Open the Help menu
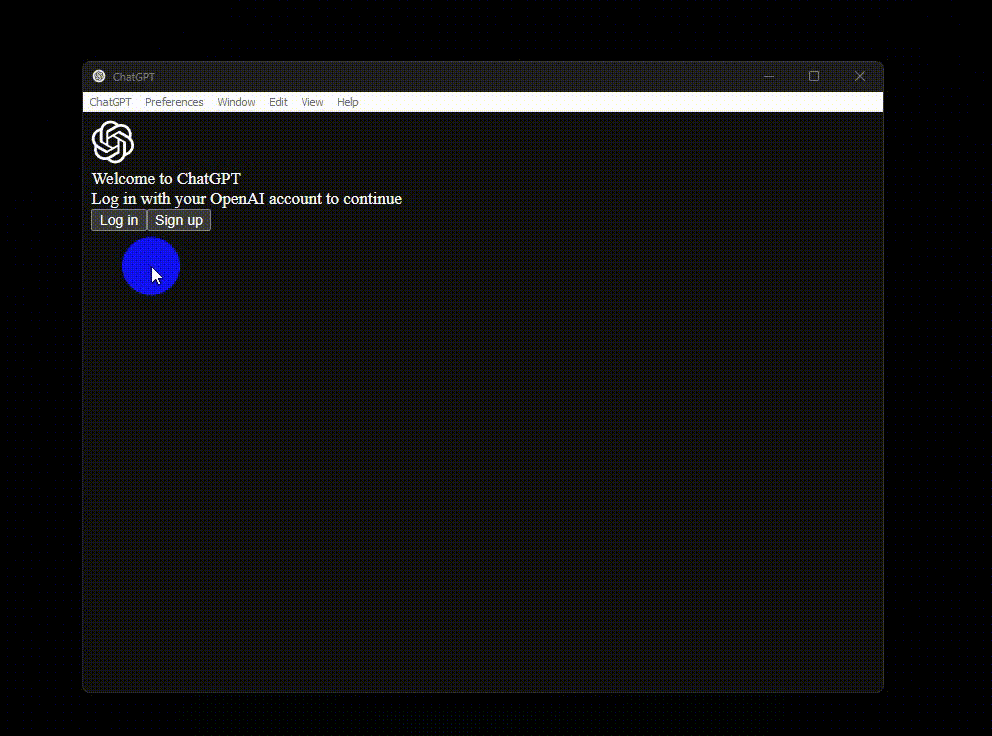 (x=347, y=102)
